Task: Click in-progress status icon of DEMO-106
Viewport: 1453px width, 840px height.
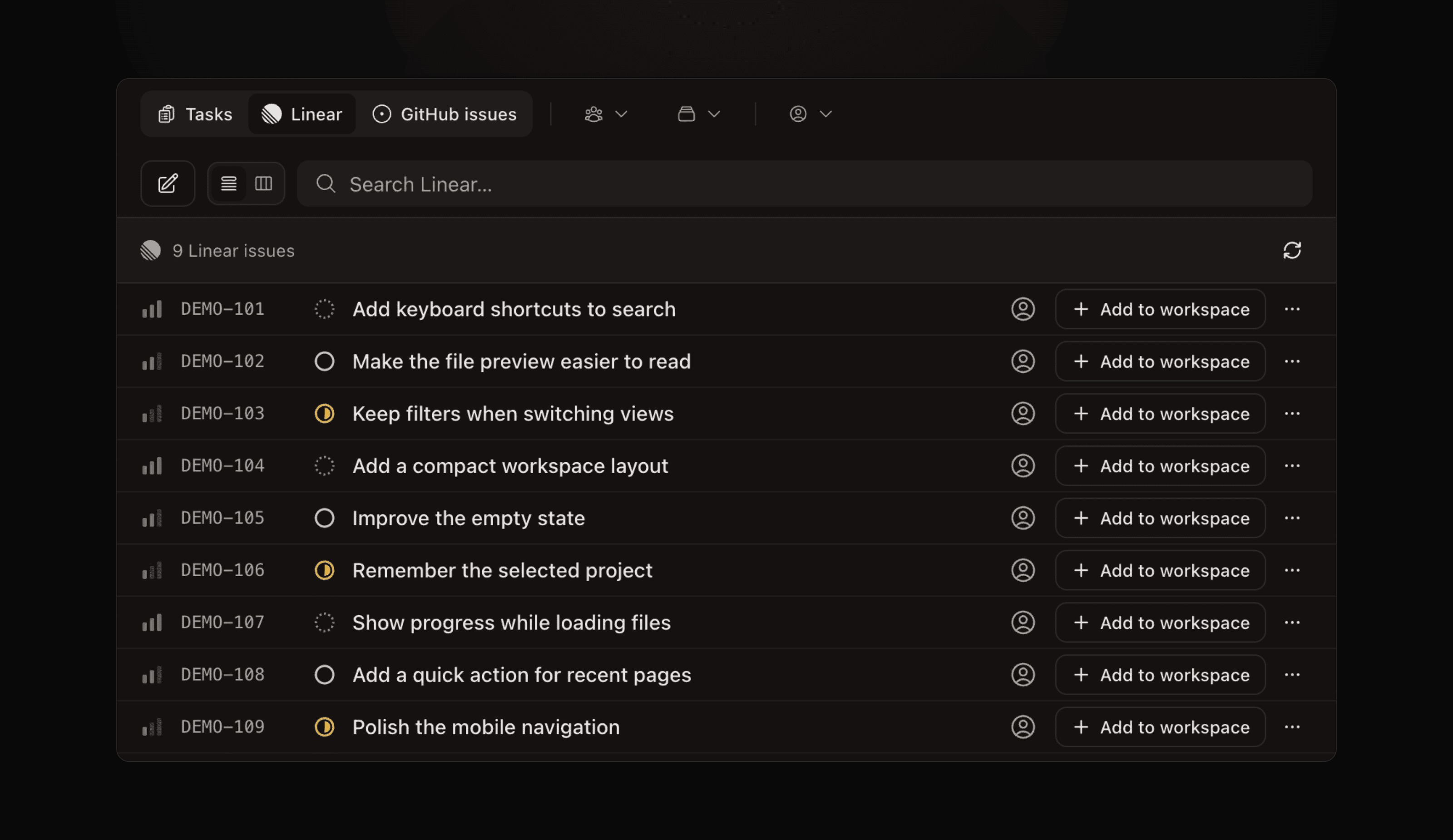Action: click(x=324, y=570)
